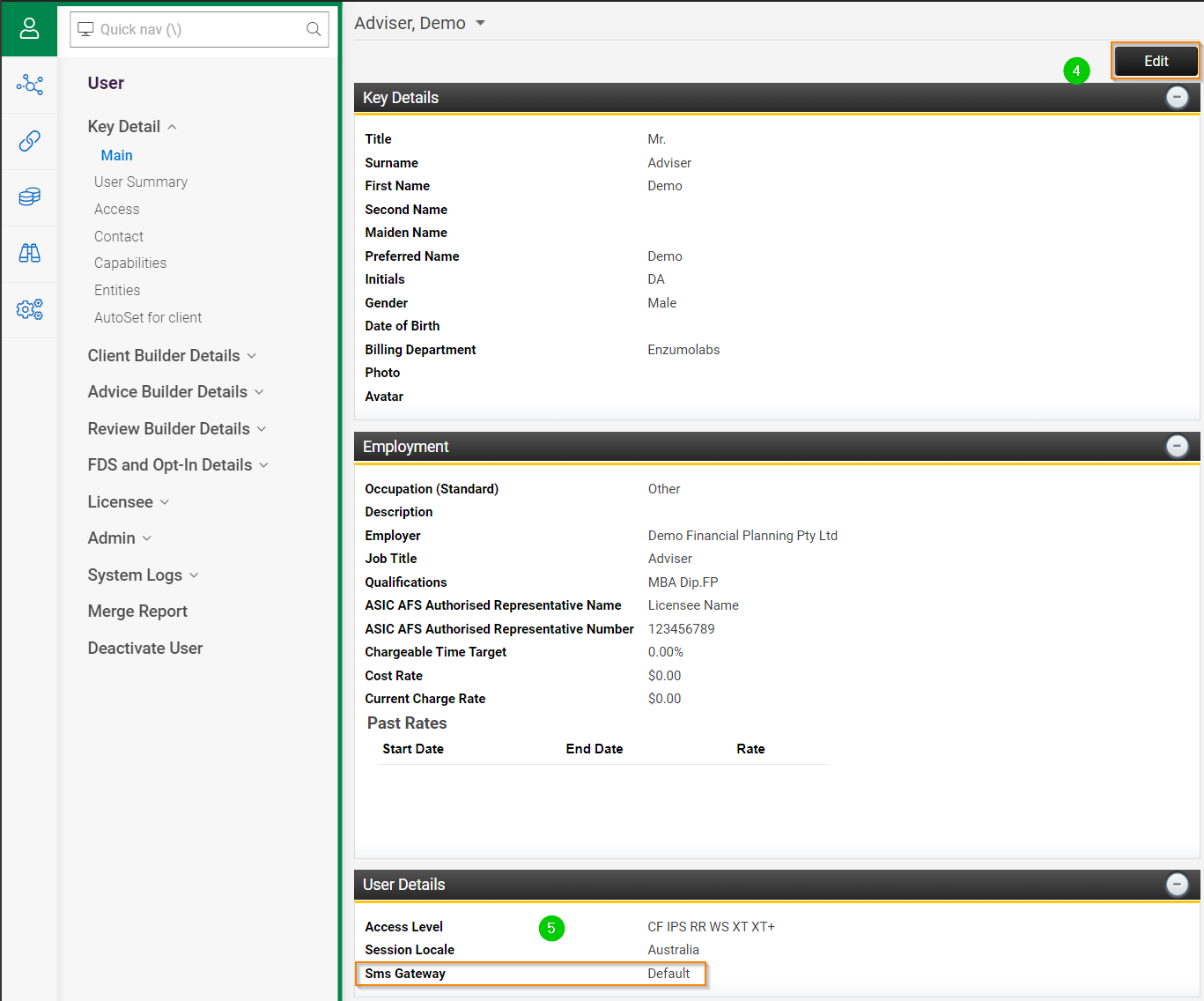Click the Edit button
The height and width of the screenshot is (1001, 1204).
(x=1156, y=61)
